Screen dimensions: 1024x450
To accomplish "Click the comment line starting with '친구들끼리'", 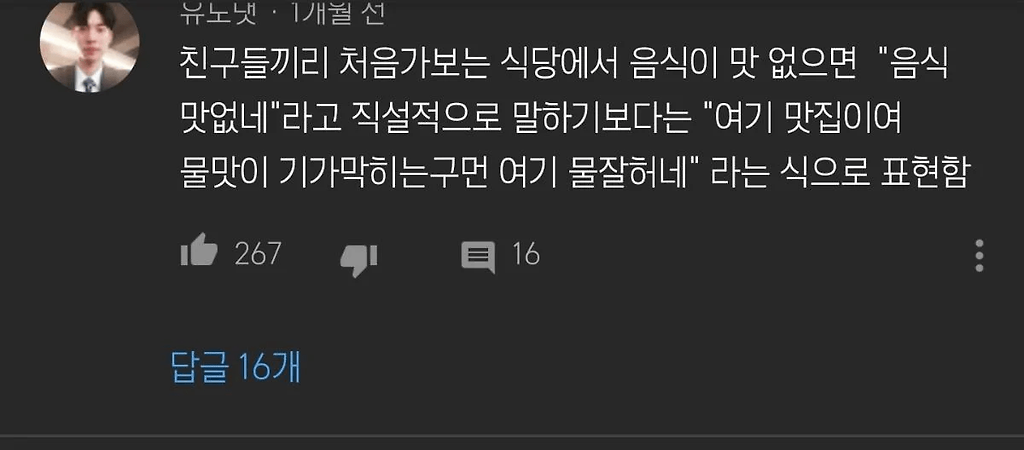I will (564, 68).
